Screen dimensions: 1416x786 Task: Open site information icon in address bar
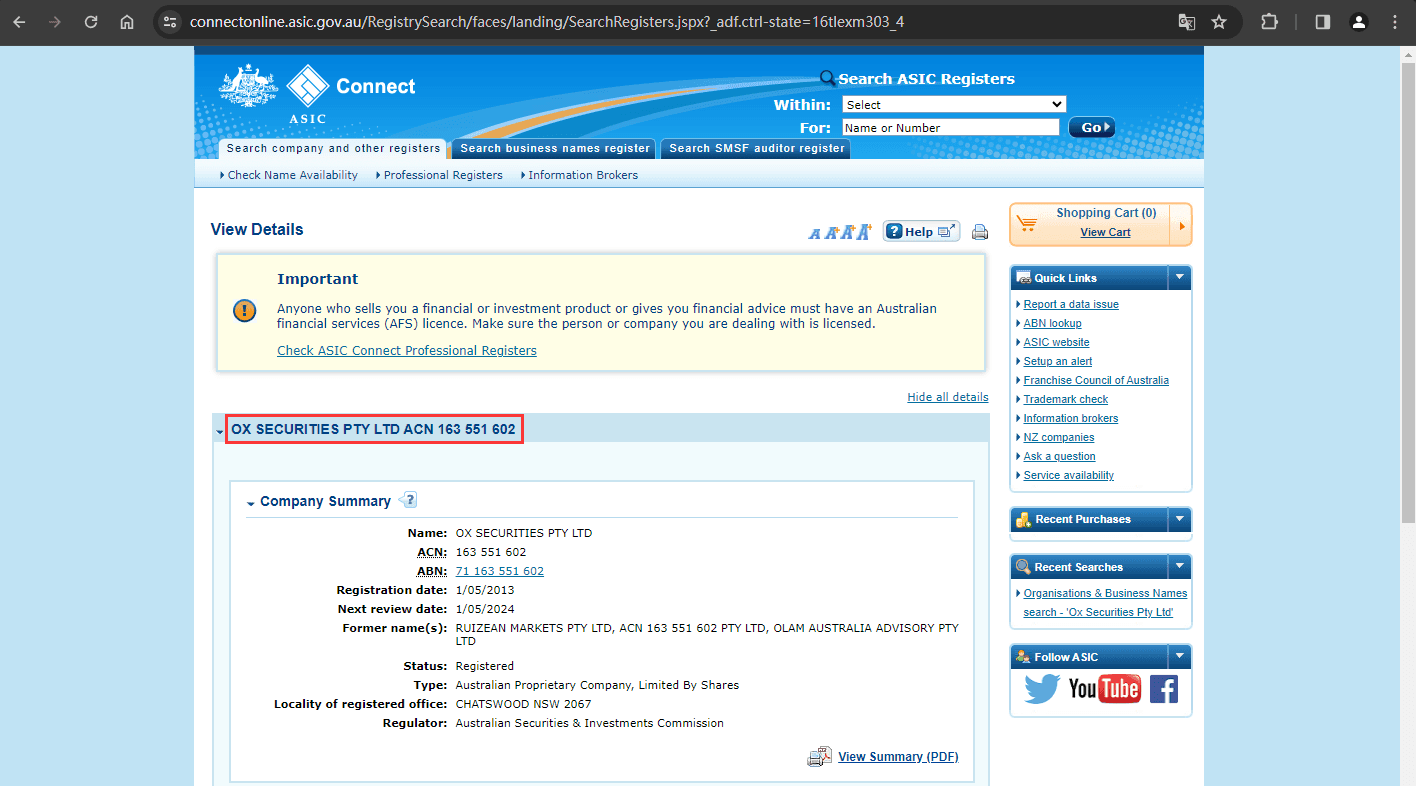(169, 21)
